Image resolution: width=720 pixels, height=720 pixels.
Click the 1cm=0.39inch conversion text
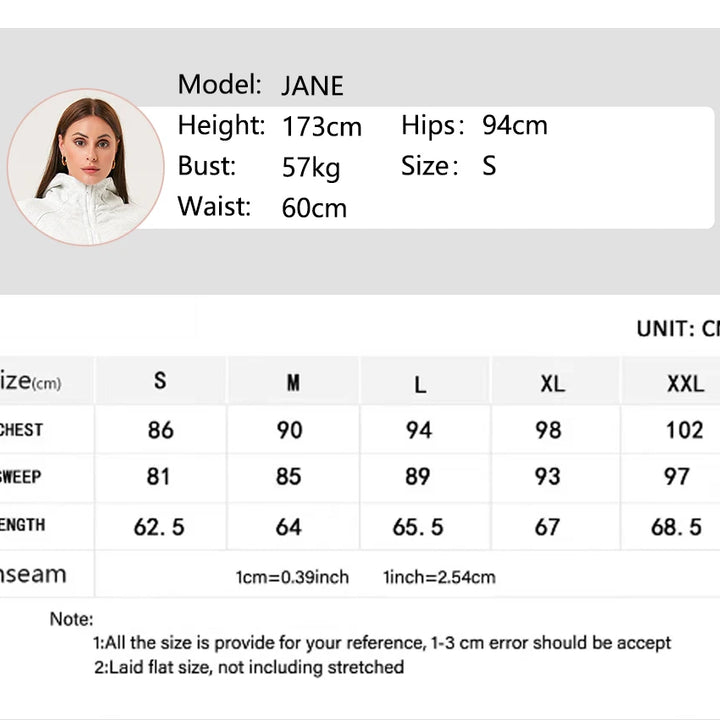(x=292, y=577)
